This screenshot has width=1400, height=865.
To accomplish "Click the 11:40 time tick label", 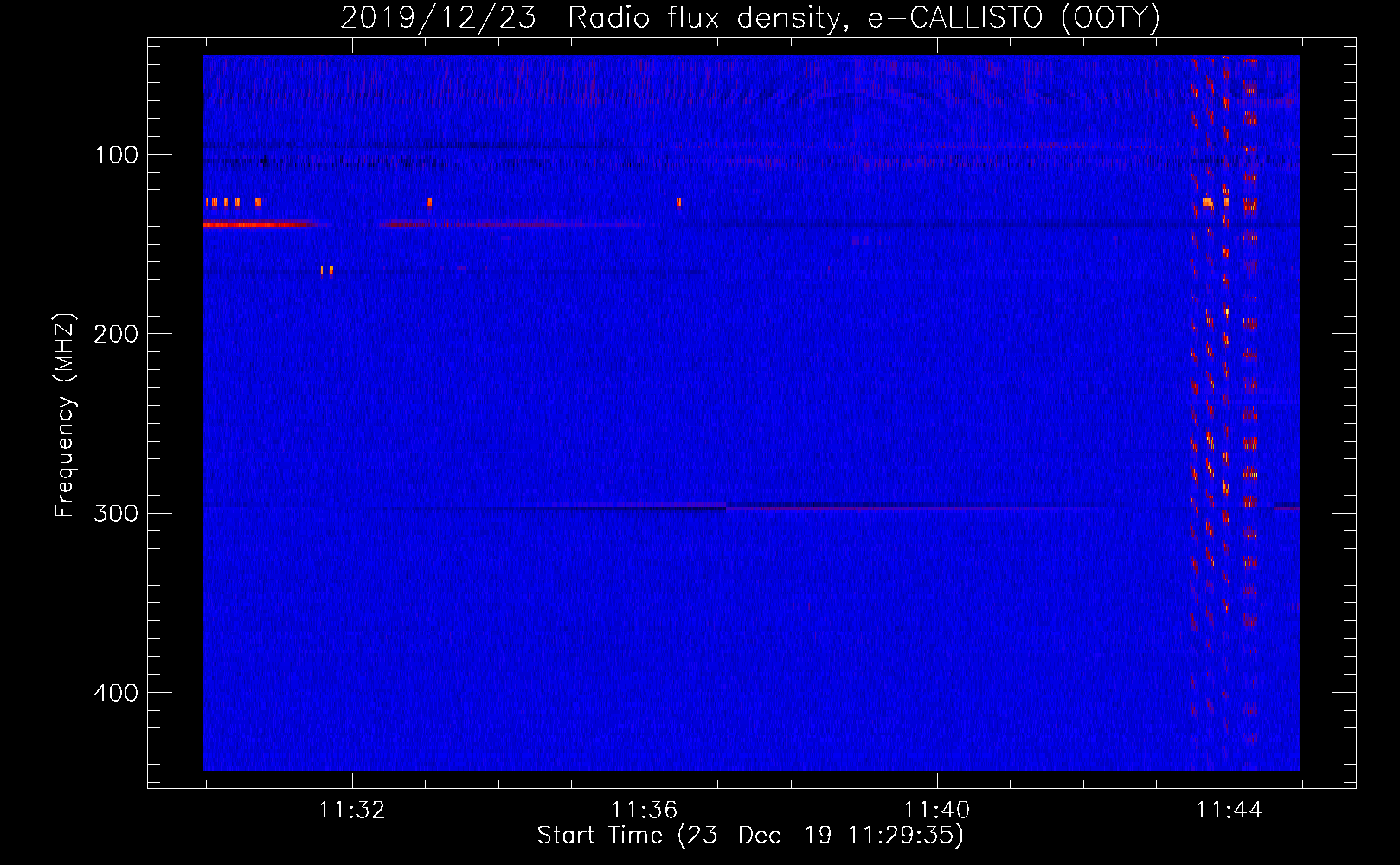I will 937,811.
